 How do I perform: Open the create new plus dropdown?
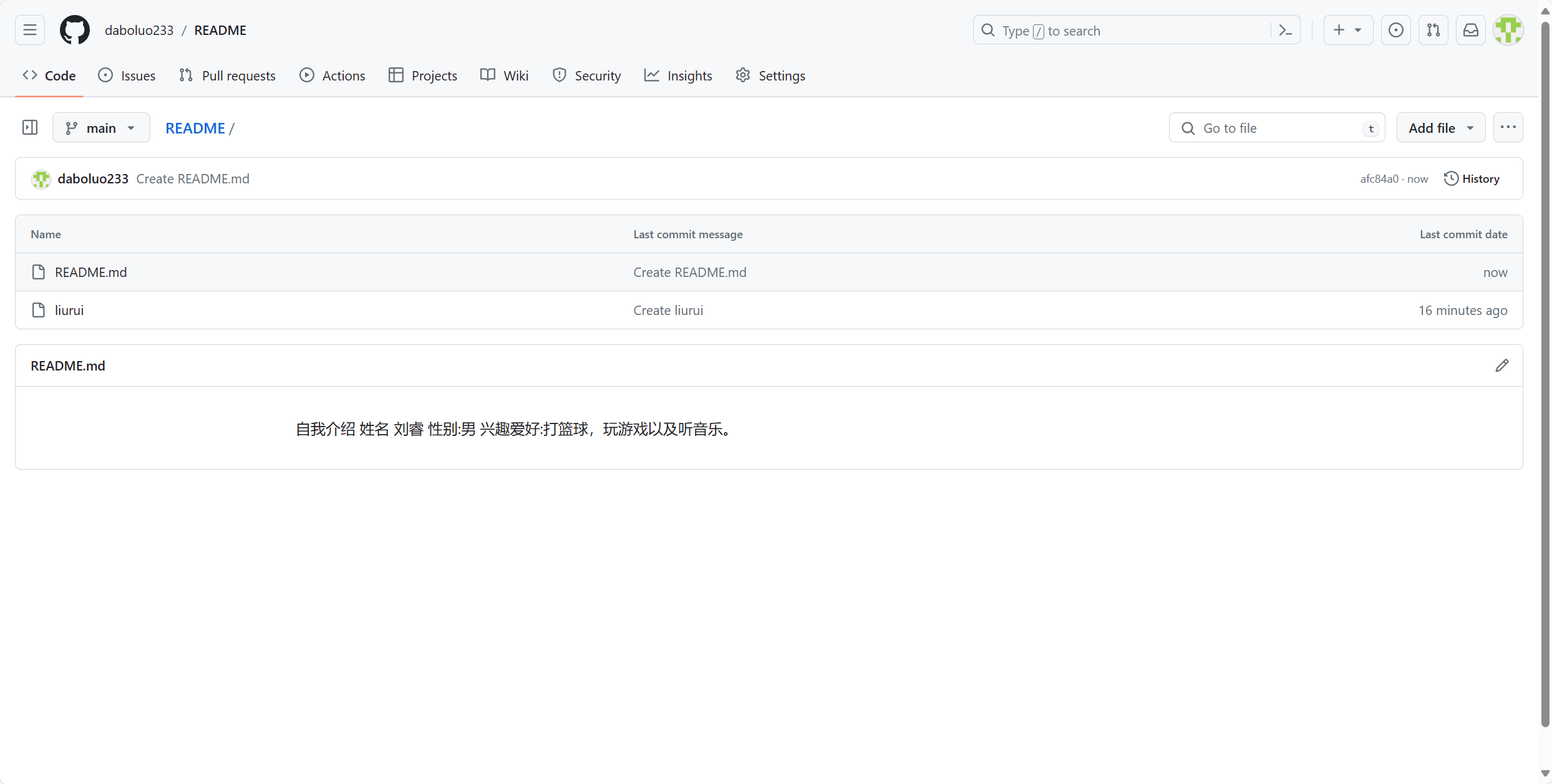[1347, 30]
